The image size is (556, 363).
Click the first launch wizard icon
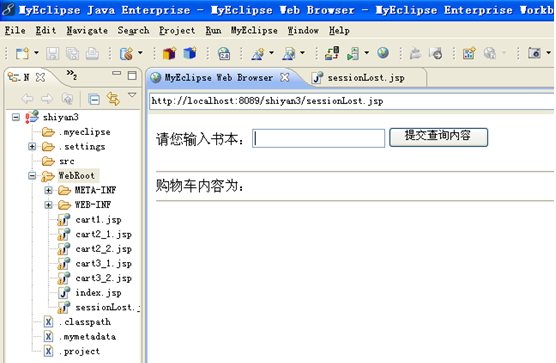click(x=258, y=54)
